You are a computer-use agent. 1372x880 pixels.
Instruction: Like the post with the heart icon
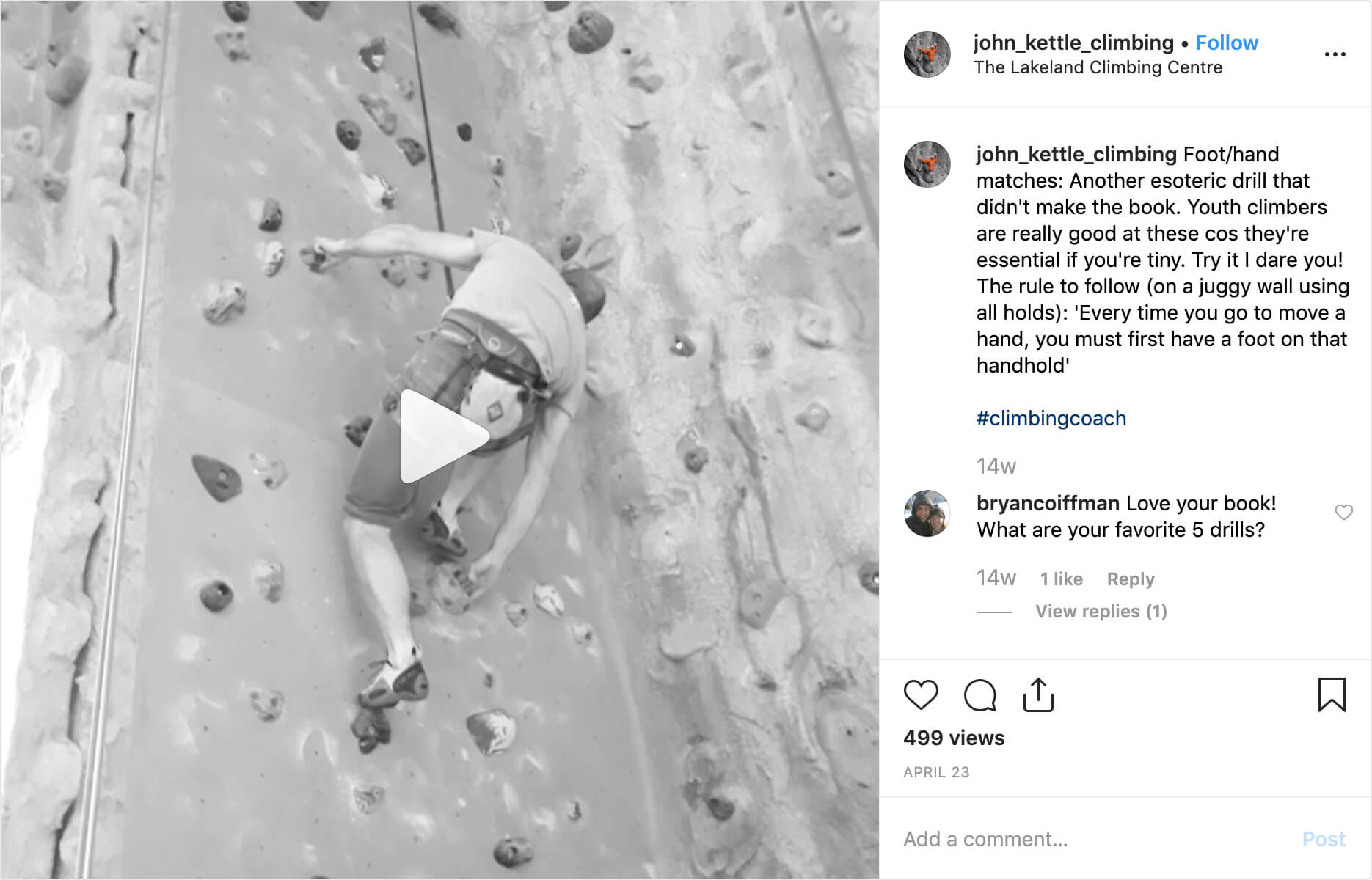tap(921, 694)
